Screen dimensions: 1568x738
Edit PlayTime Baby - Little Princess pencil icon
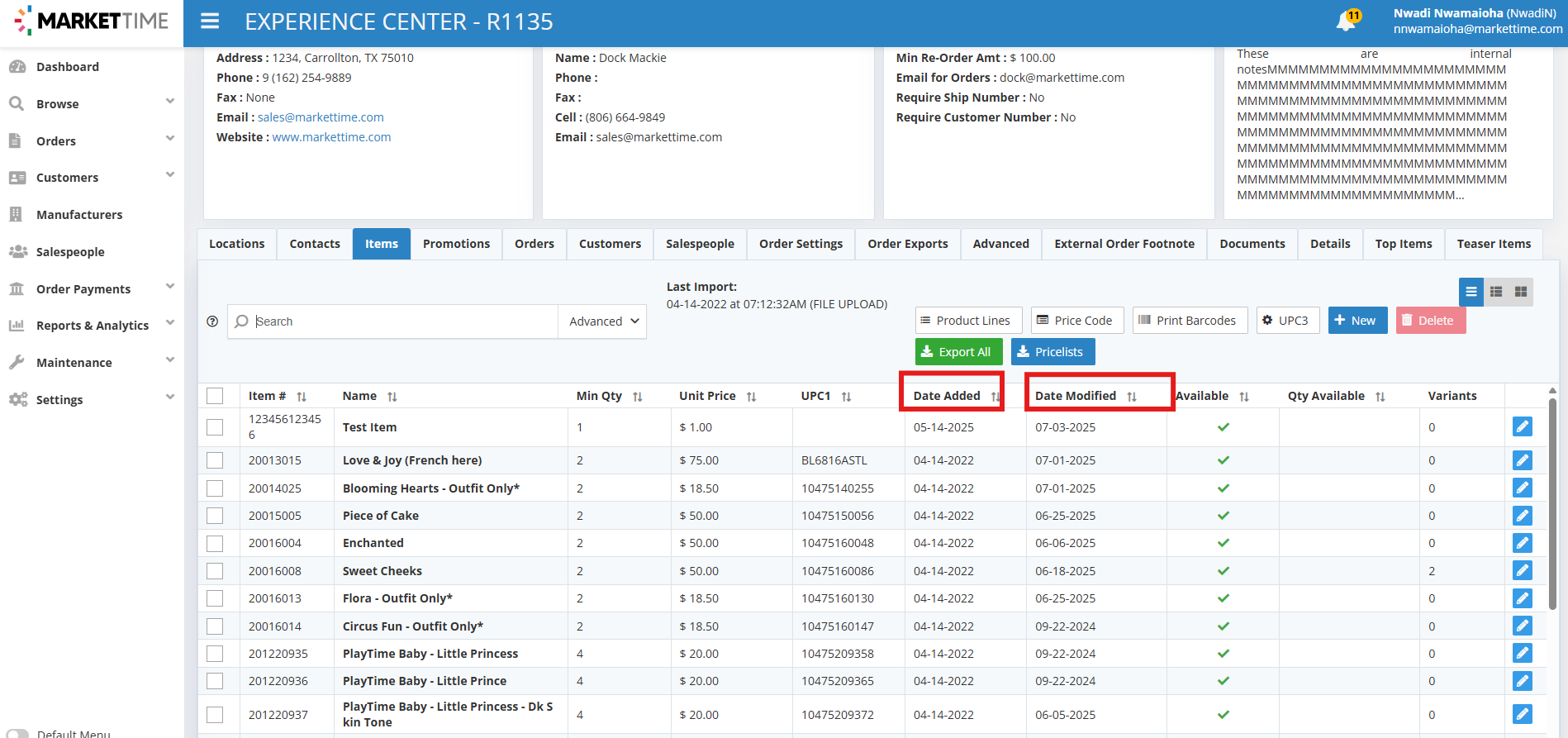1523,653
